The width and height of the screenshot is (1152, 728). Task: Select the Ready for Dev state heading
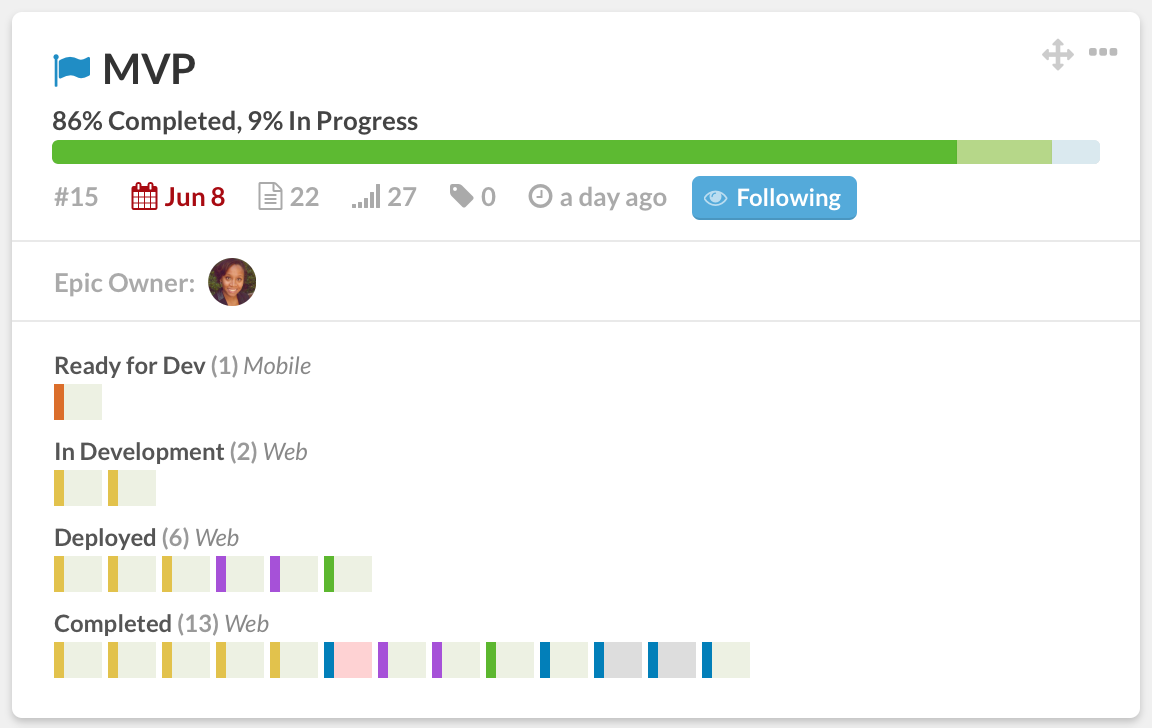click(129, 366)
